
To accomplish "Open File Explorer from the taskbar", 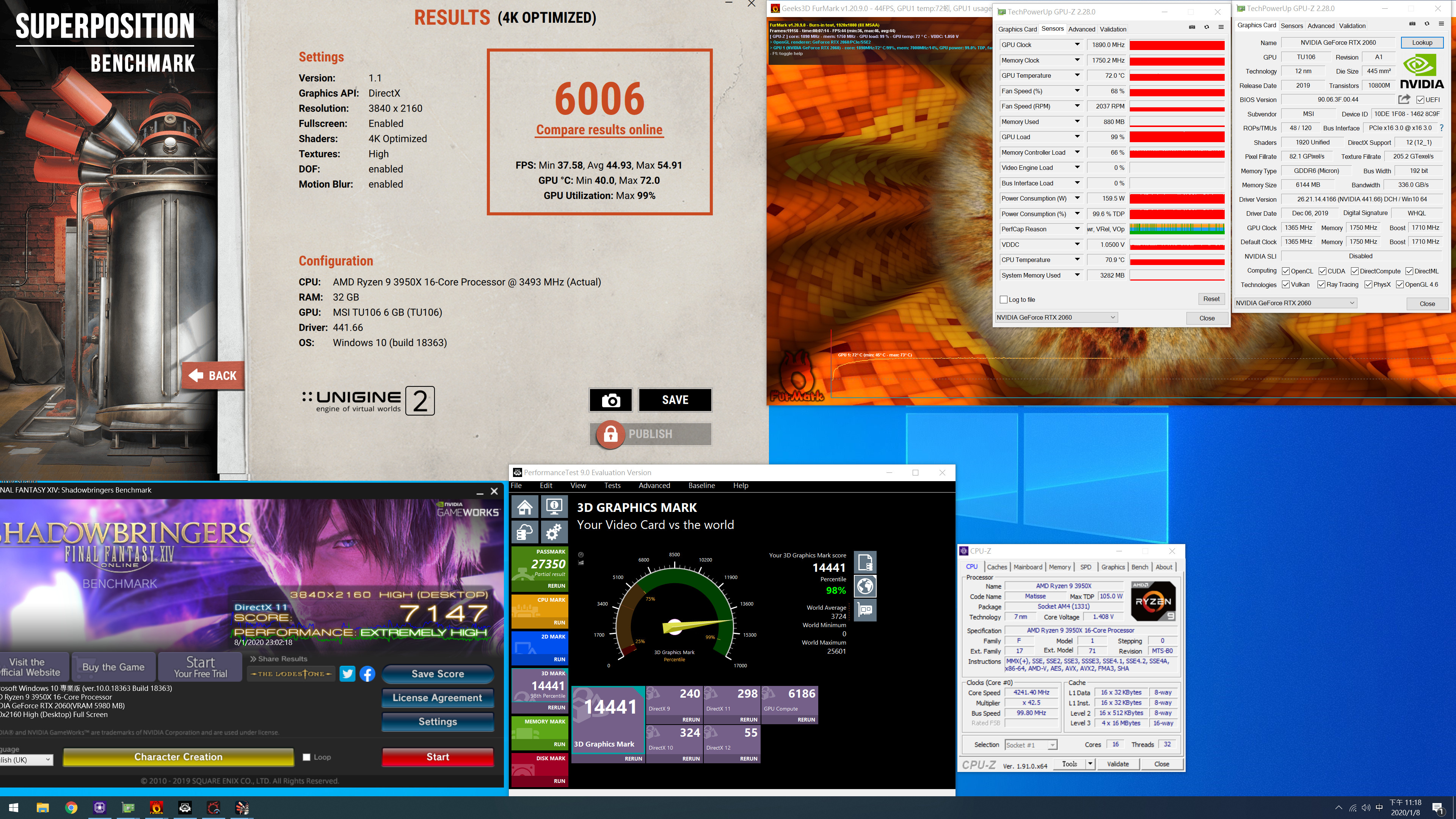I will pos(42,808).
